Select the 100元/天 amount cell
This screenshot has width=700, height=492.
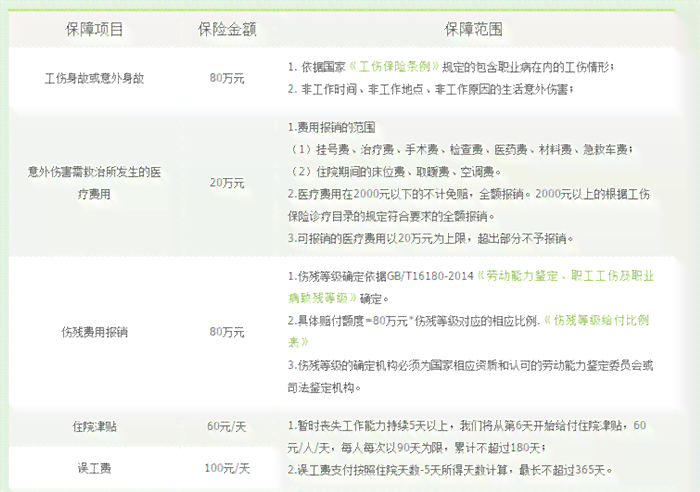(x=227, y=468)
